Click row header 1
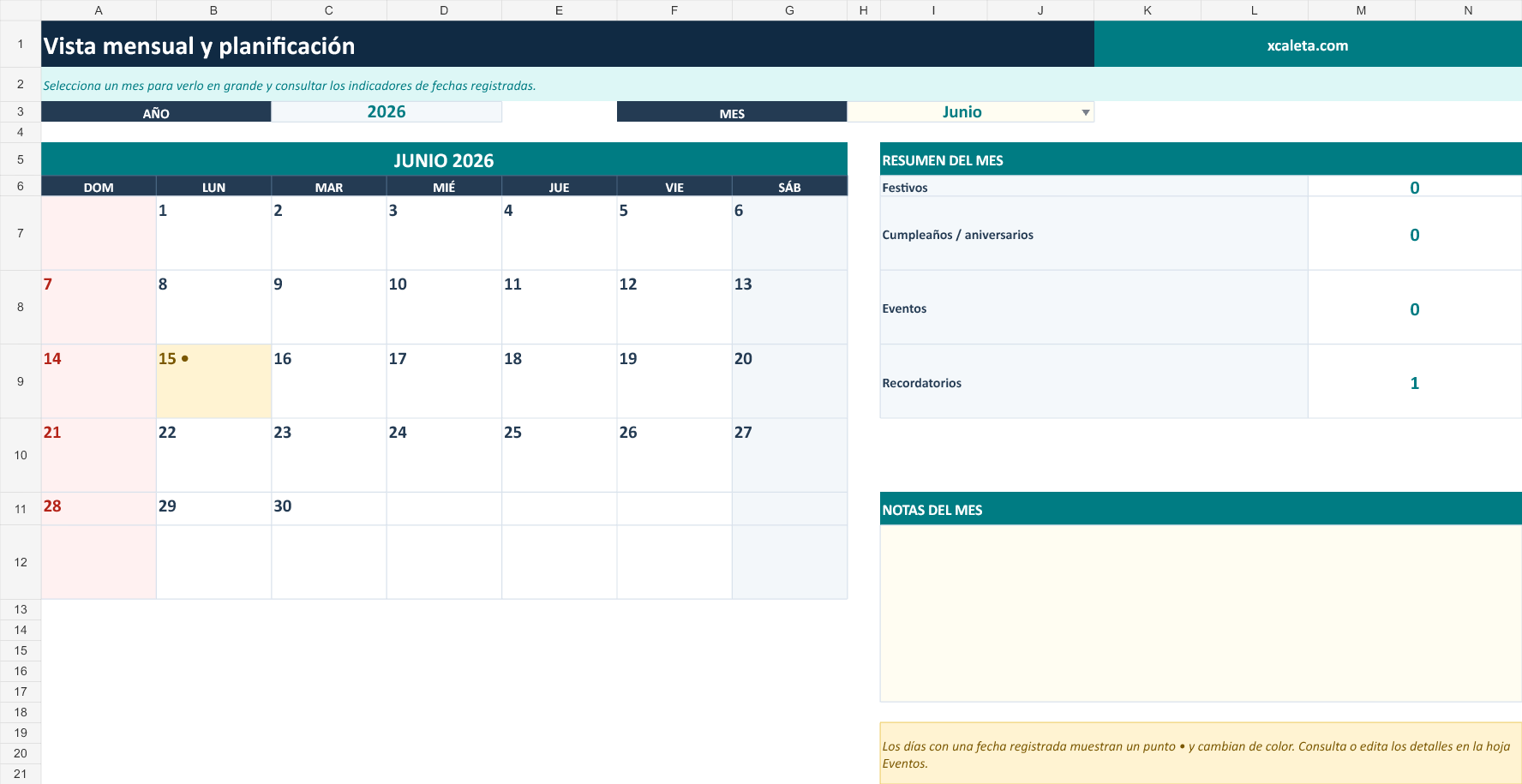This screenshot has width=1522, height=784. pos(21,44)
